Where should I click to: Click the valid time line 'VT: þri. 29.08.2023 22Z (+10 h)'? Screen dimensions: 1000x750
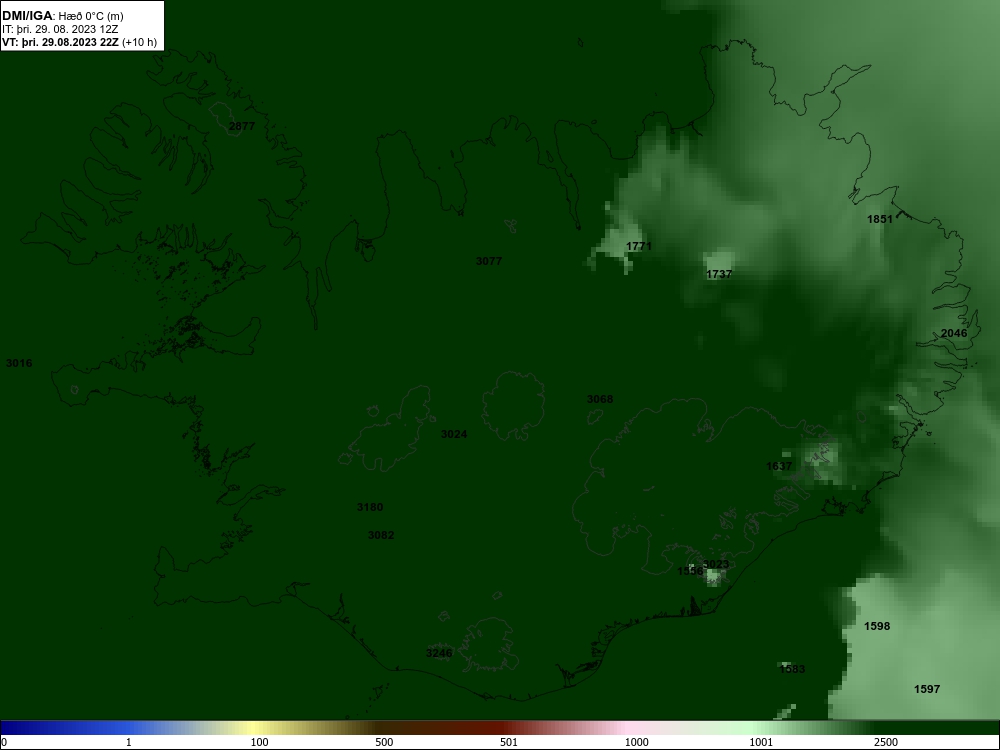(x=79, y=43)
